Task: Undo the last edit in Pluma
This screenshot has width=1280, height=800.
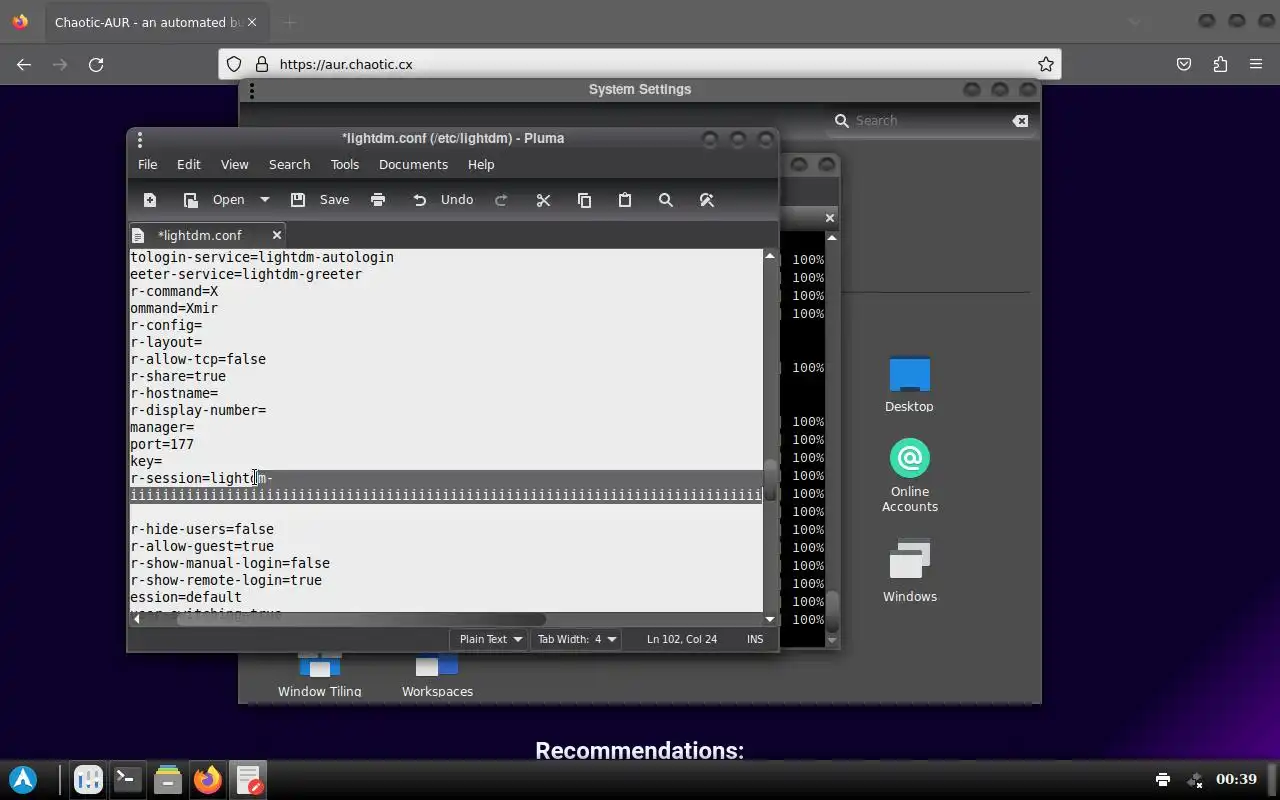Action: pyautogui.click(x=443, y=200)
